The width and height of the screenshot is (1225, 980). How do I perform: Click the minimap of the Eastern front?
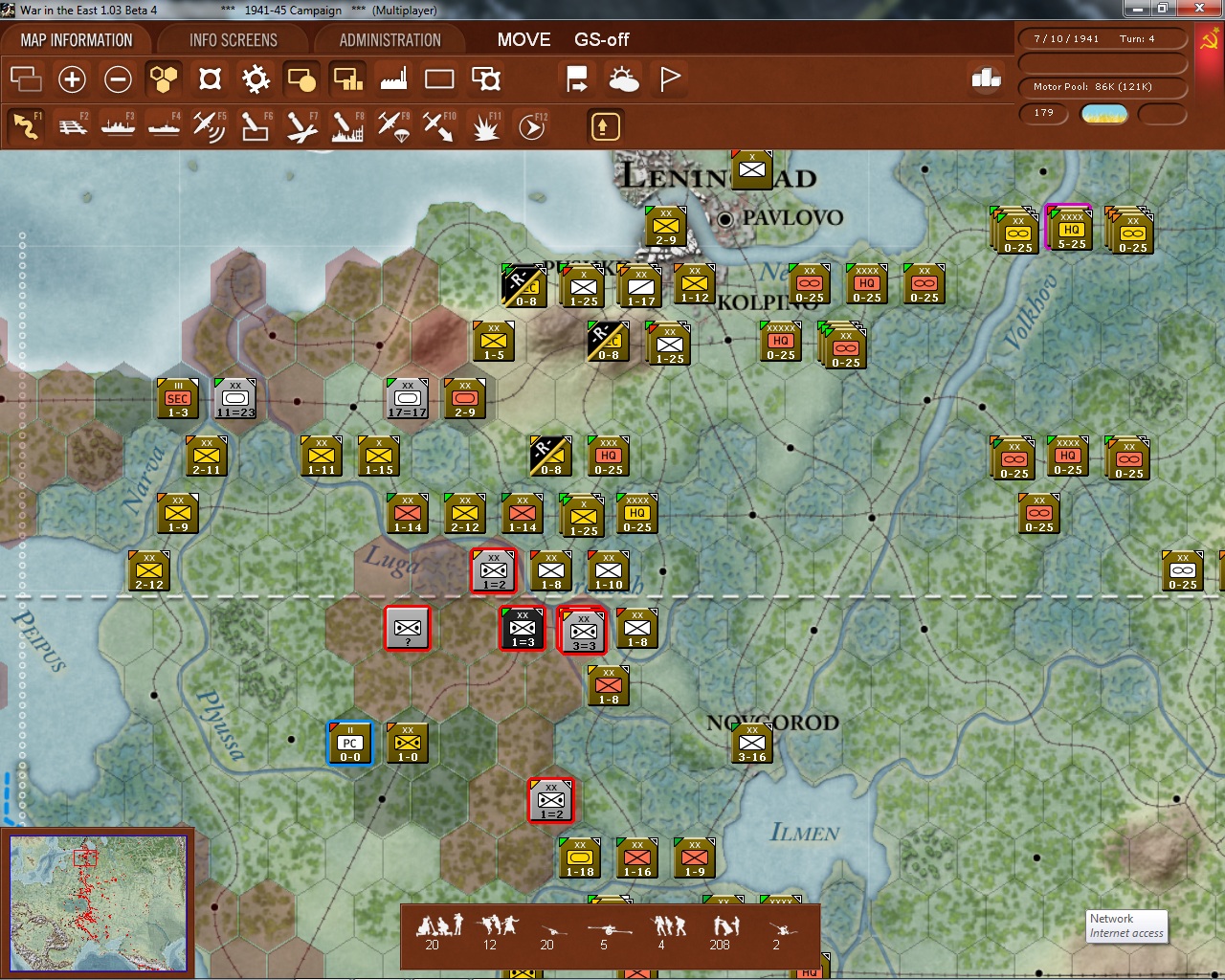pyautogui.click(x=99, y=903)
